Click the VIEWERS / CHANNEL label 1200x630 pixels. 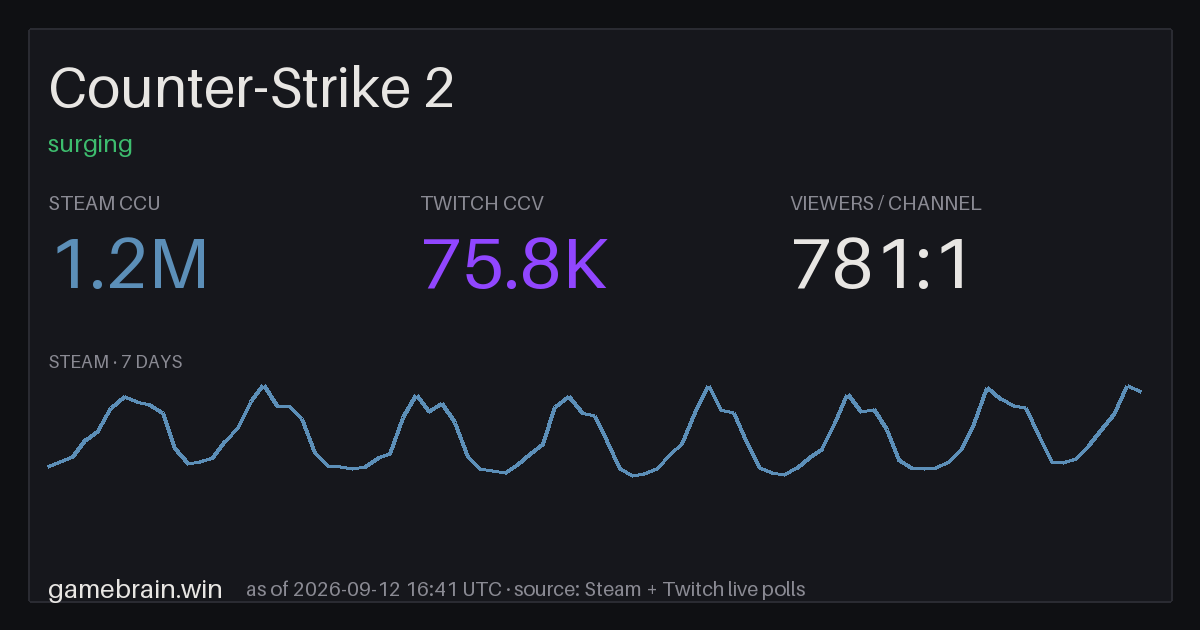(x=885, y=203)
